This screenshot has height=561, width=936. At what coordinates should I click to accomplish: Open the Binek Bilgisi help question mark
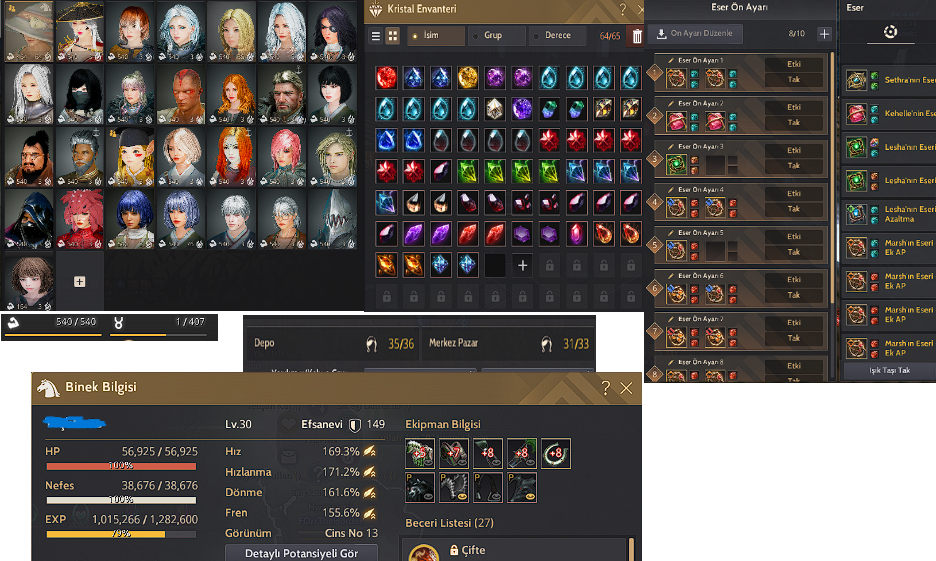pyautogui.click(x=606, y=388)
